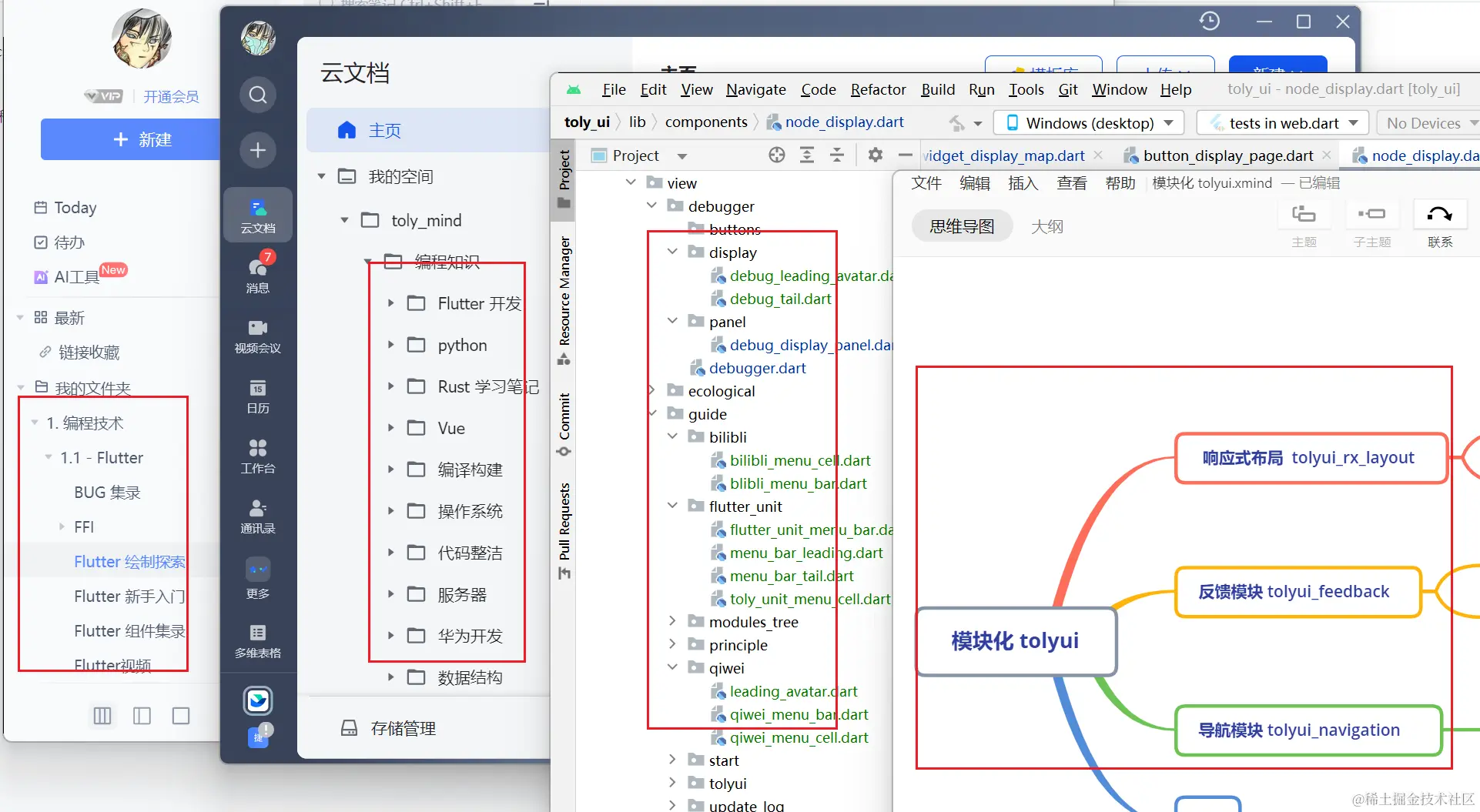Open Today in the notes app
Viewport: 1480px width, 812px height.
(65, 208)
